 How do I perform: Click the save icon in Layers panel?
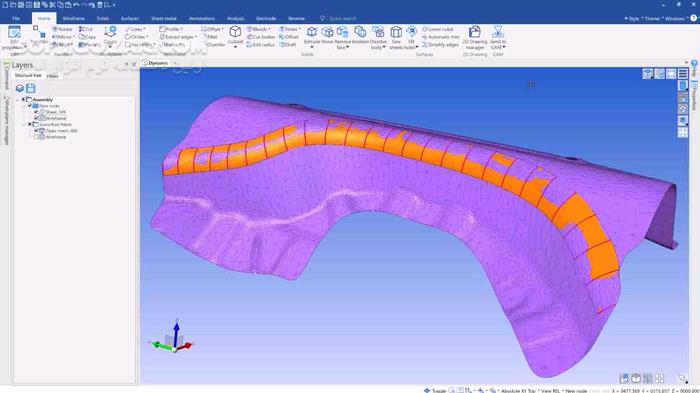[30, 88]
